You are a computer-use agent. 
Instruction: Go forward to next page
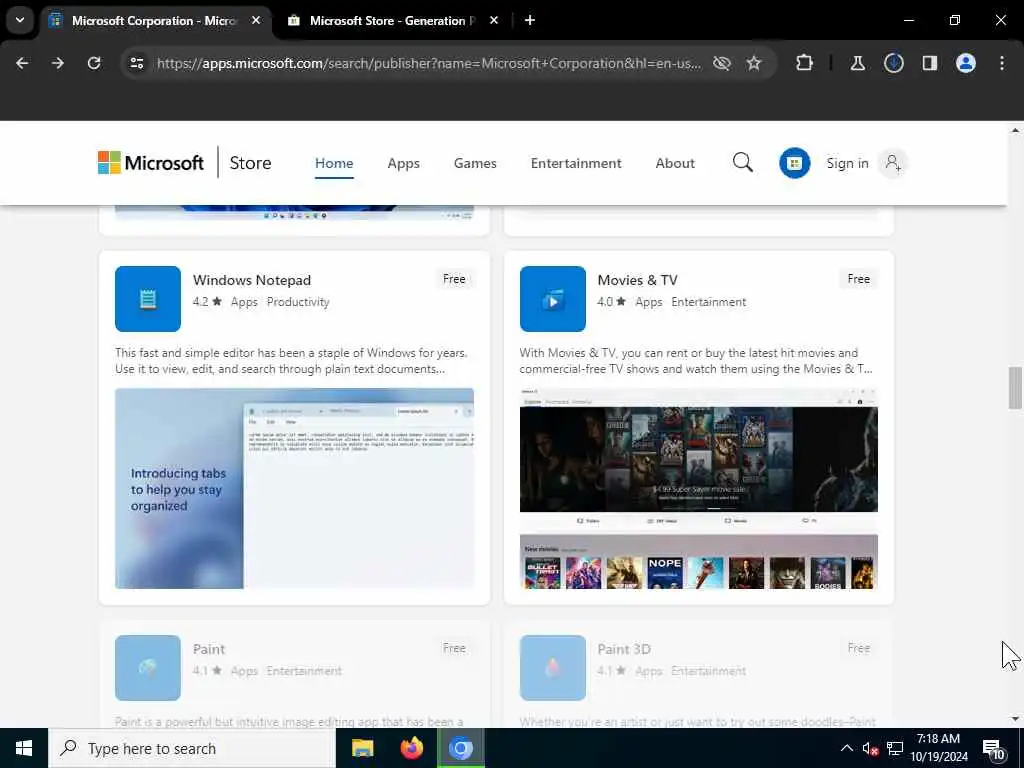click(x=57, y=63)
